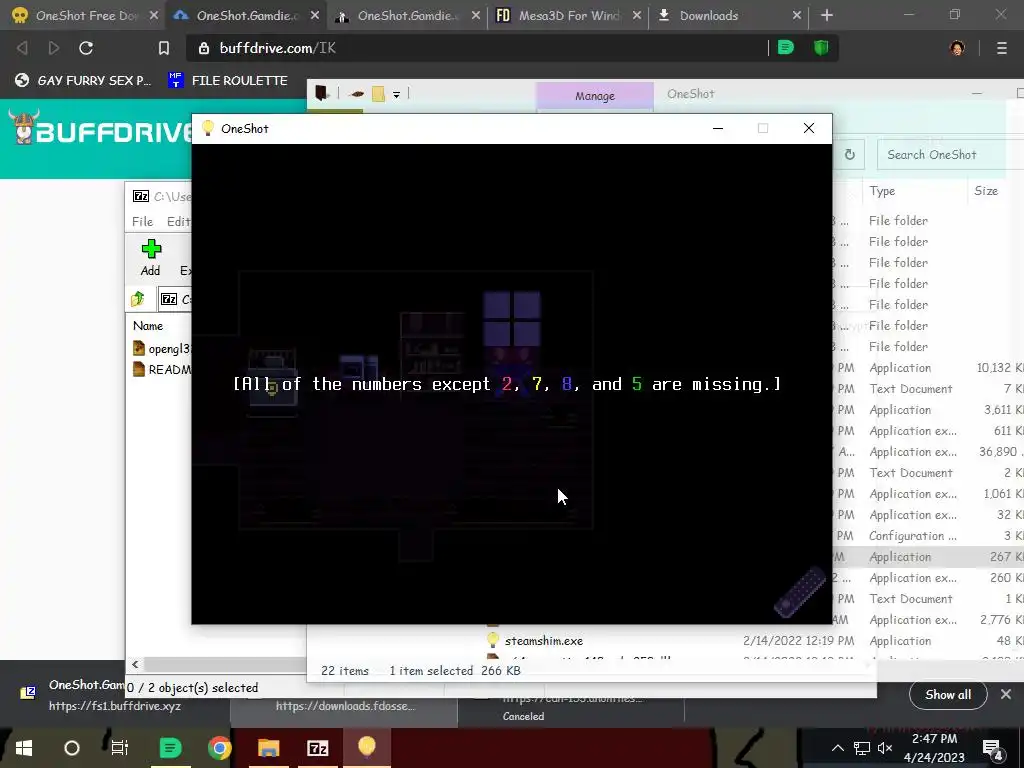
Task: Open the taskbar clock and date
Action: pos(934,748)
